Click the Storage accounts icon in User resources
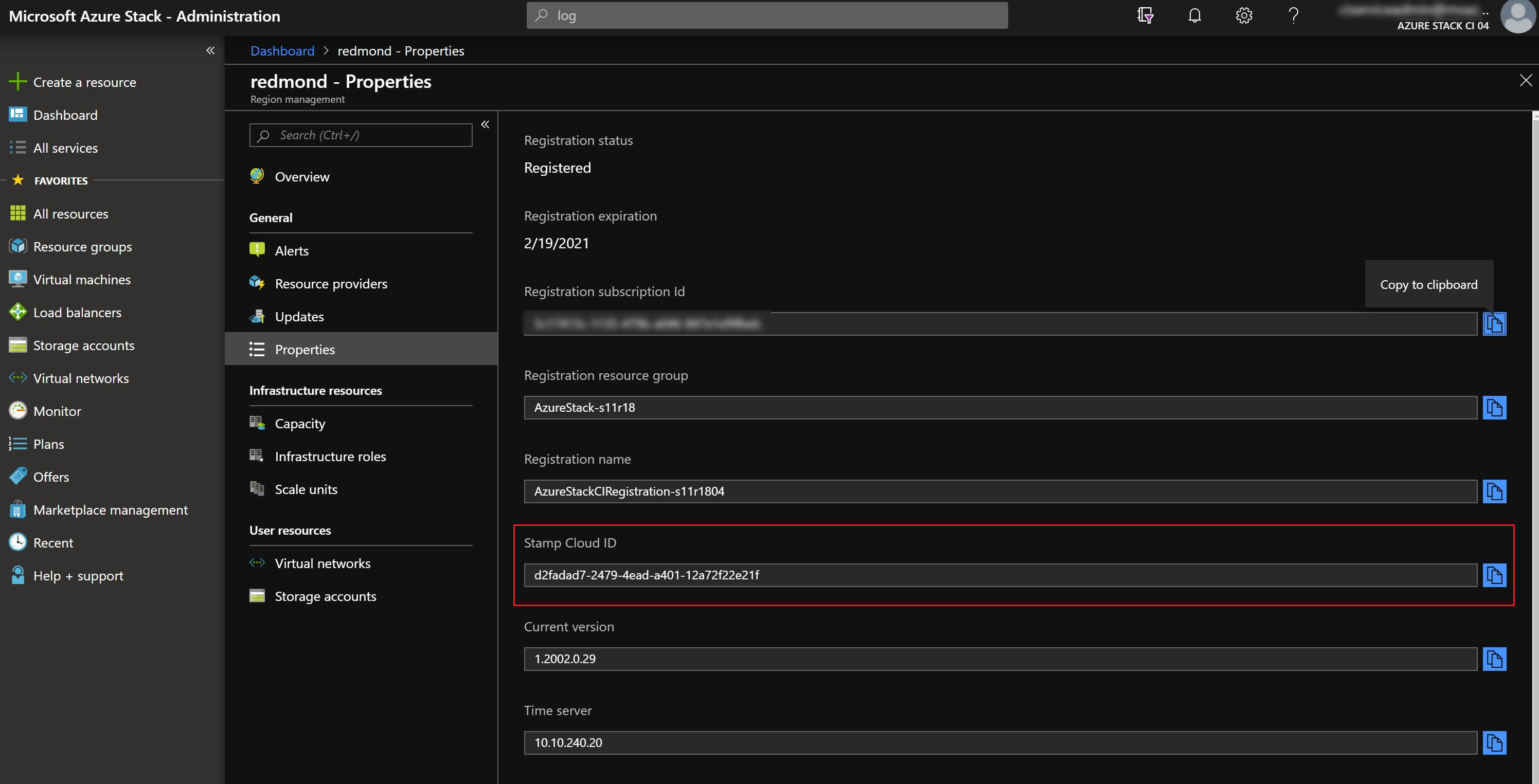1539x784 pixels. point(258,596)
